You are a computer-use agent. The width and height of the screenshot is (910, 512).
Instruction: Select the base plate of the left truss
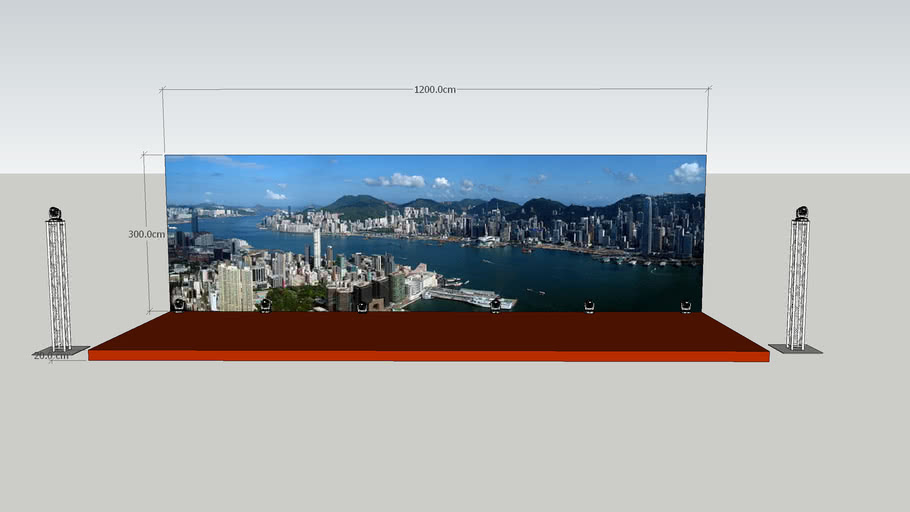(60, 351)
